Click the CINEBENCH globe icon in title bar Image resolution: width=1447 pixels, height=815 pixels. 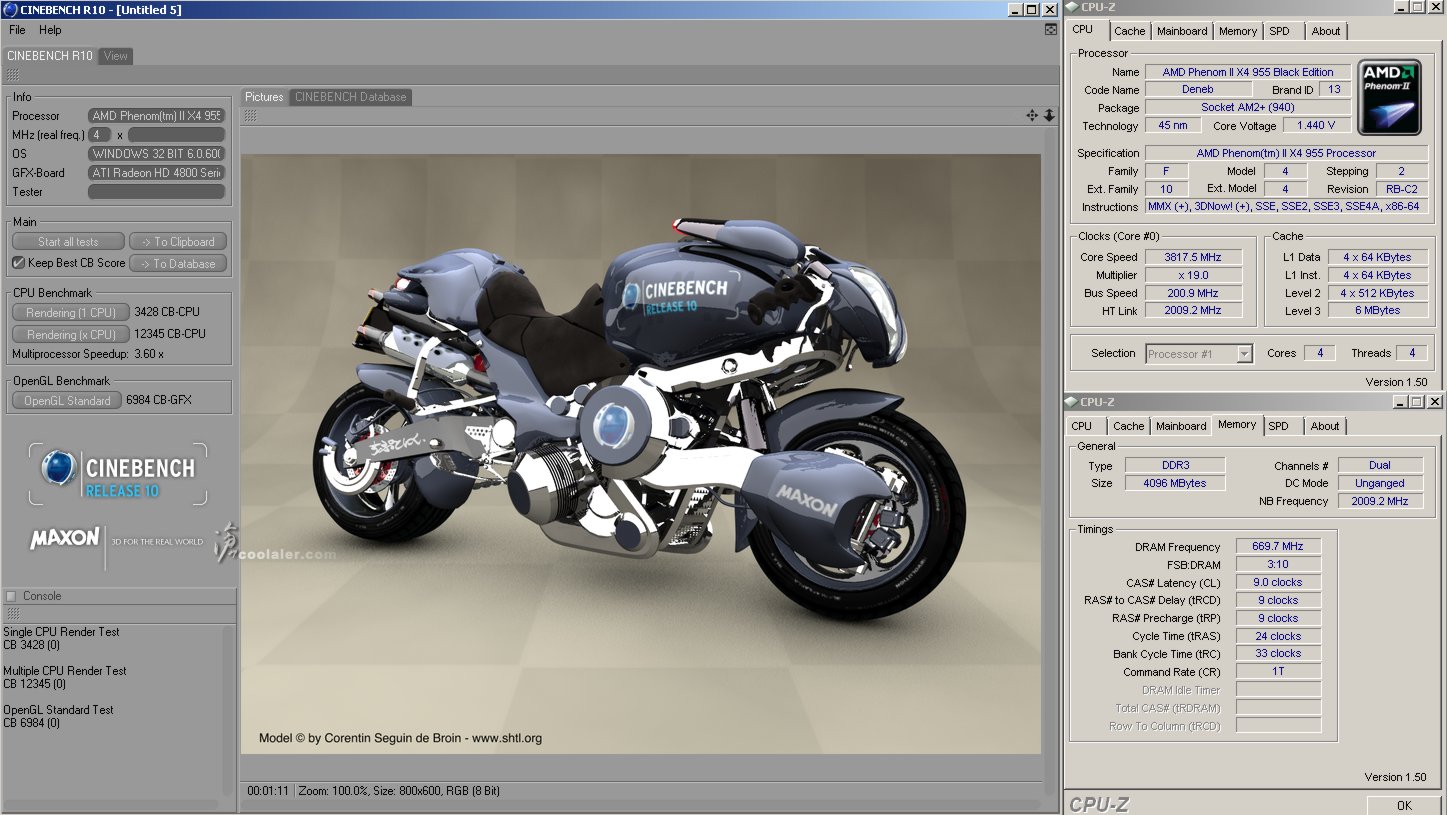pyautogui.click(x=10, y=9)
